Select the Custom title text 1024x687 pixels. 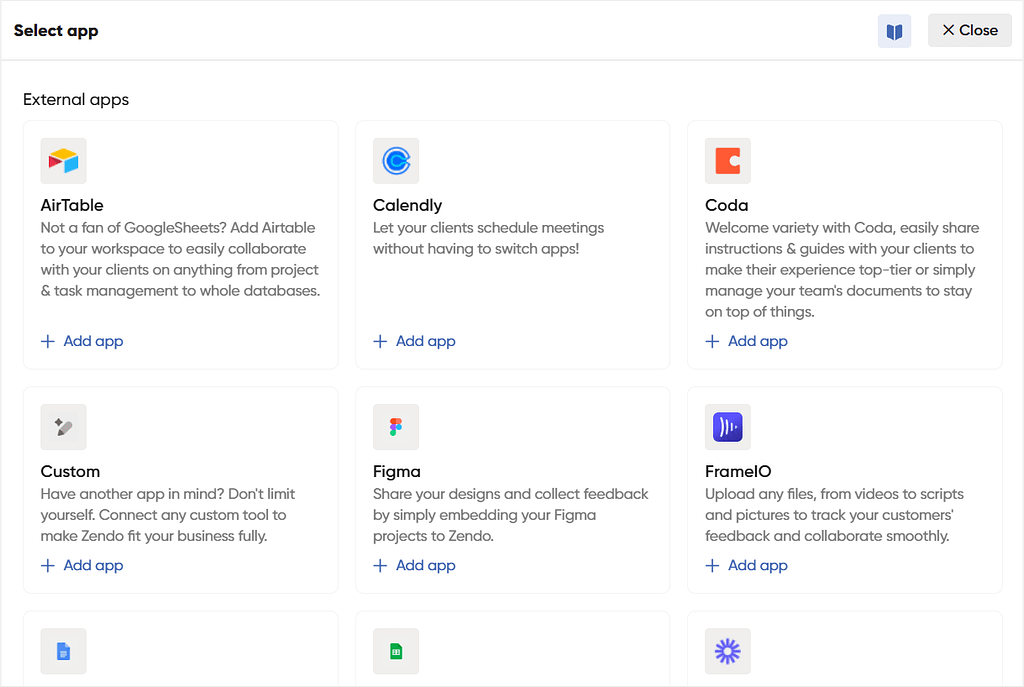point(70,471)
